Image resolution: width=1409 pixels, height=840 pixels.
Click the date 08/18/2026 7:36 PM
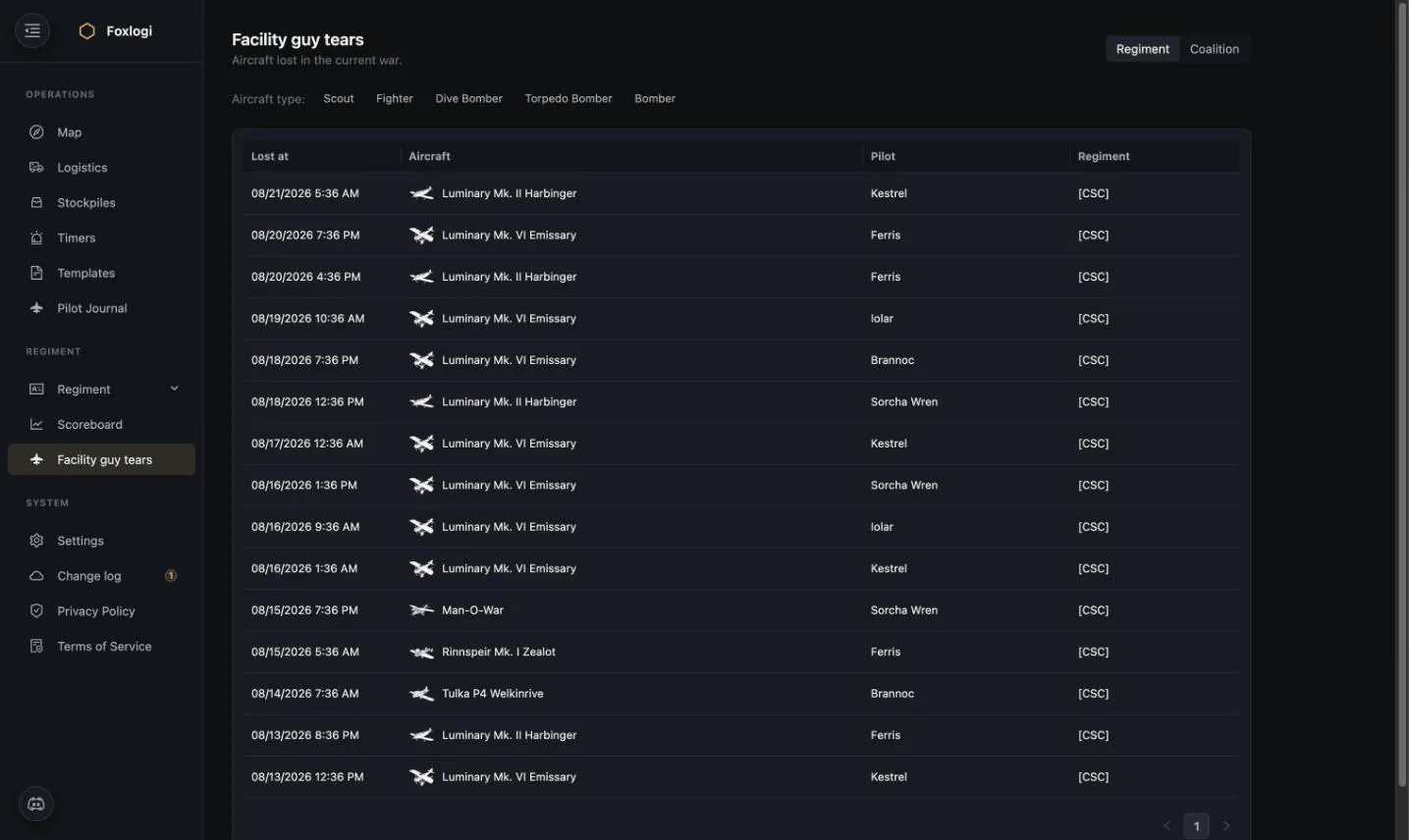pos(304,360)
